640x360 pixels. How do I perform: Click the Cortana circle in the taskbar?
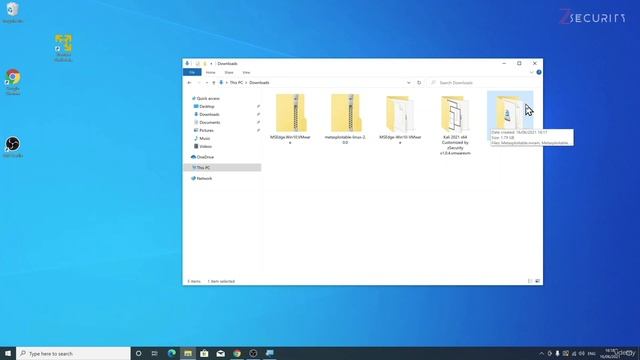(x=138, y=353)
